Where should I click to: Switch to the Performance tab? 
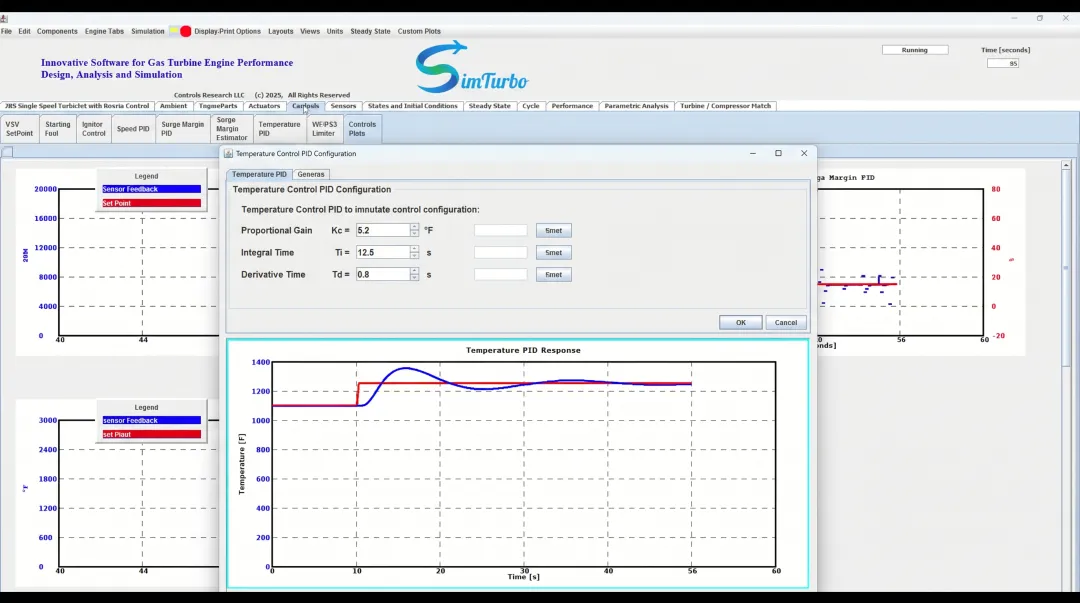(572, 106)
